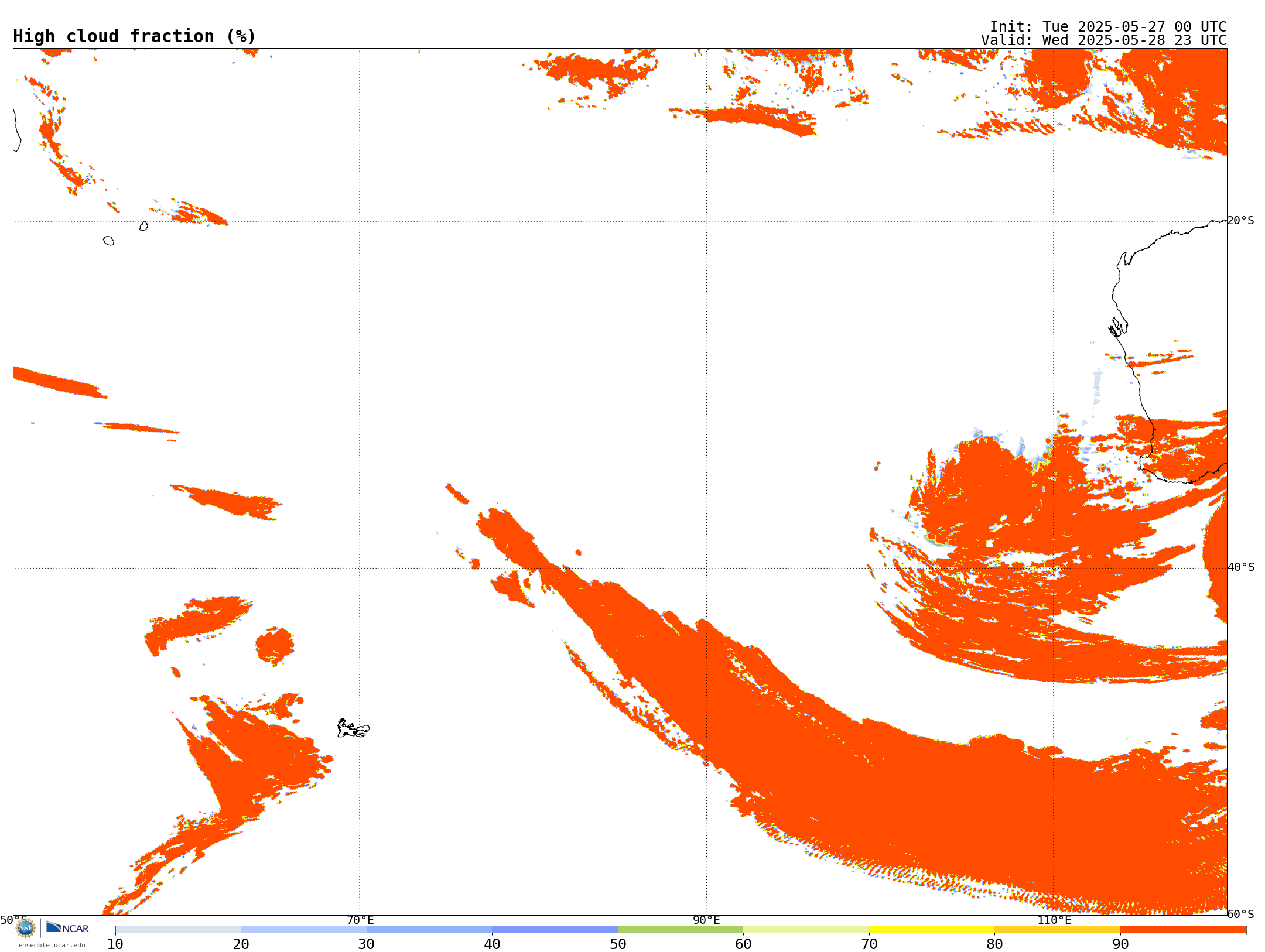Open the ensemble.ucar.edu text link
Viewport: 1265px width, 952px height.
[52, 945]
